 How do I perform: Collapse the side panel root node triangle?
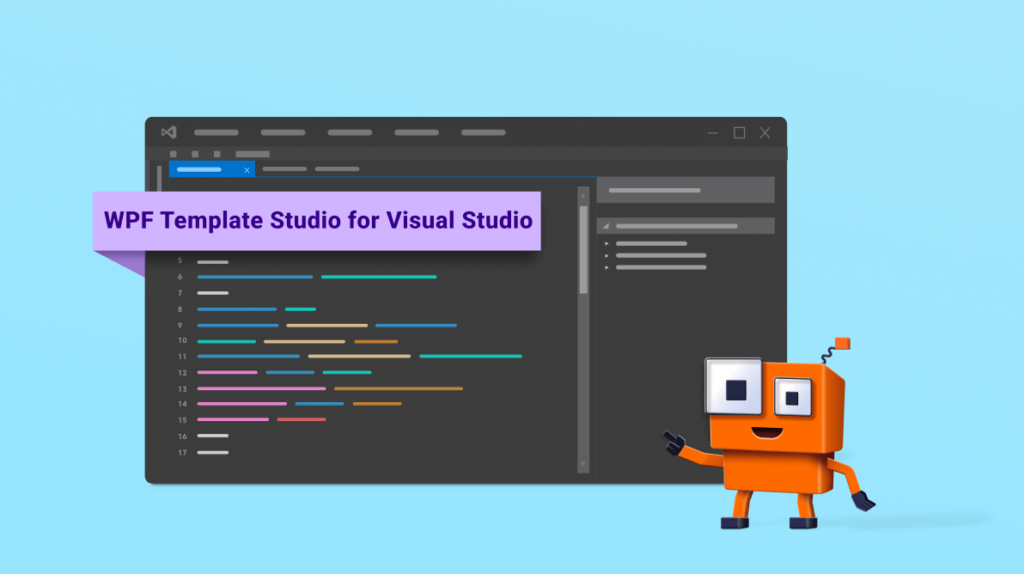point(606,226)
